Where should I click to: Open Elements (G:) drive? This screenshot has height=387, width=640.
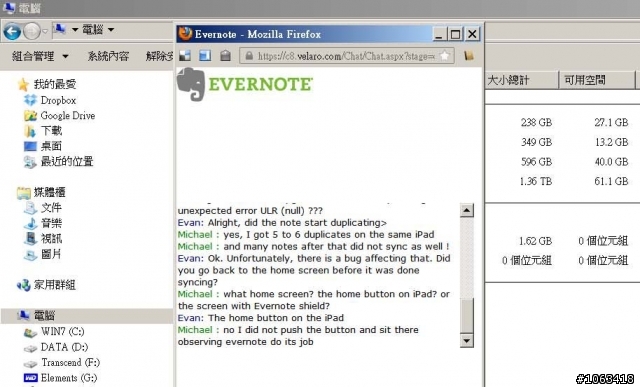click(x=69, y=378)
